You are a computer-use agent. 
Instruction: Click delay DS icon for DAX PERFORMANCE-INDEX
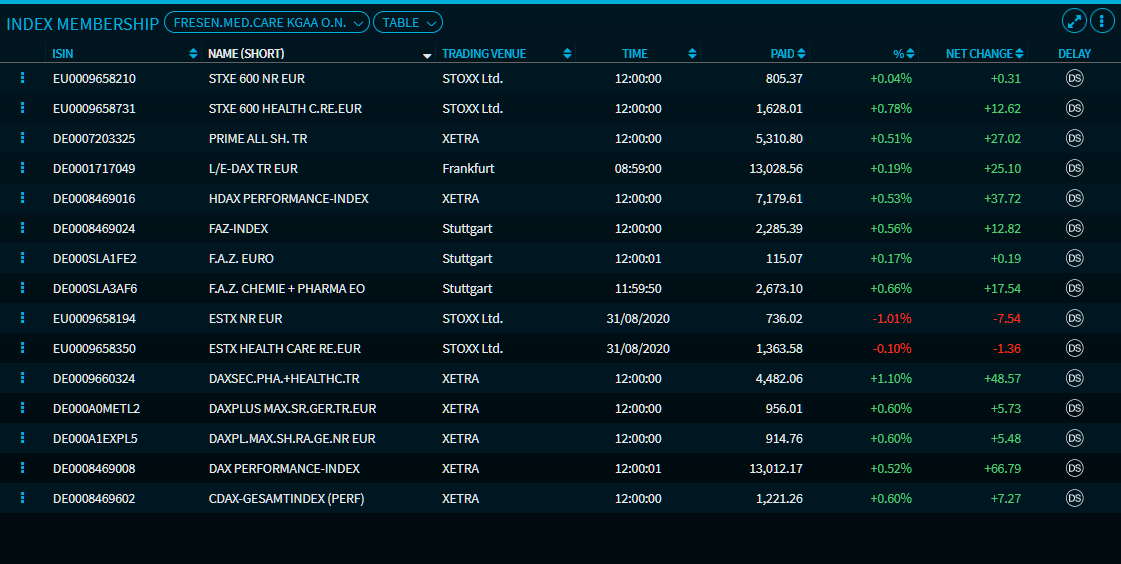coord(1075,468)
